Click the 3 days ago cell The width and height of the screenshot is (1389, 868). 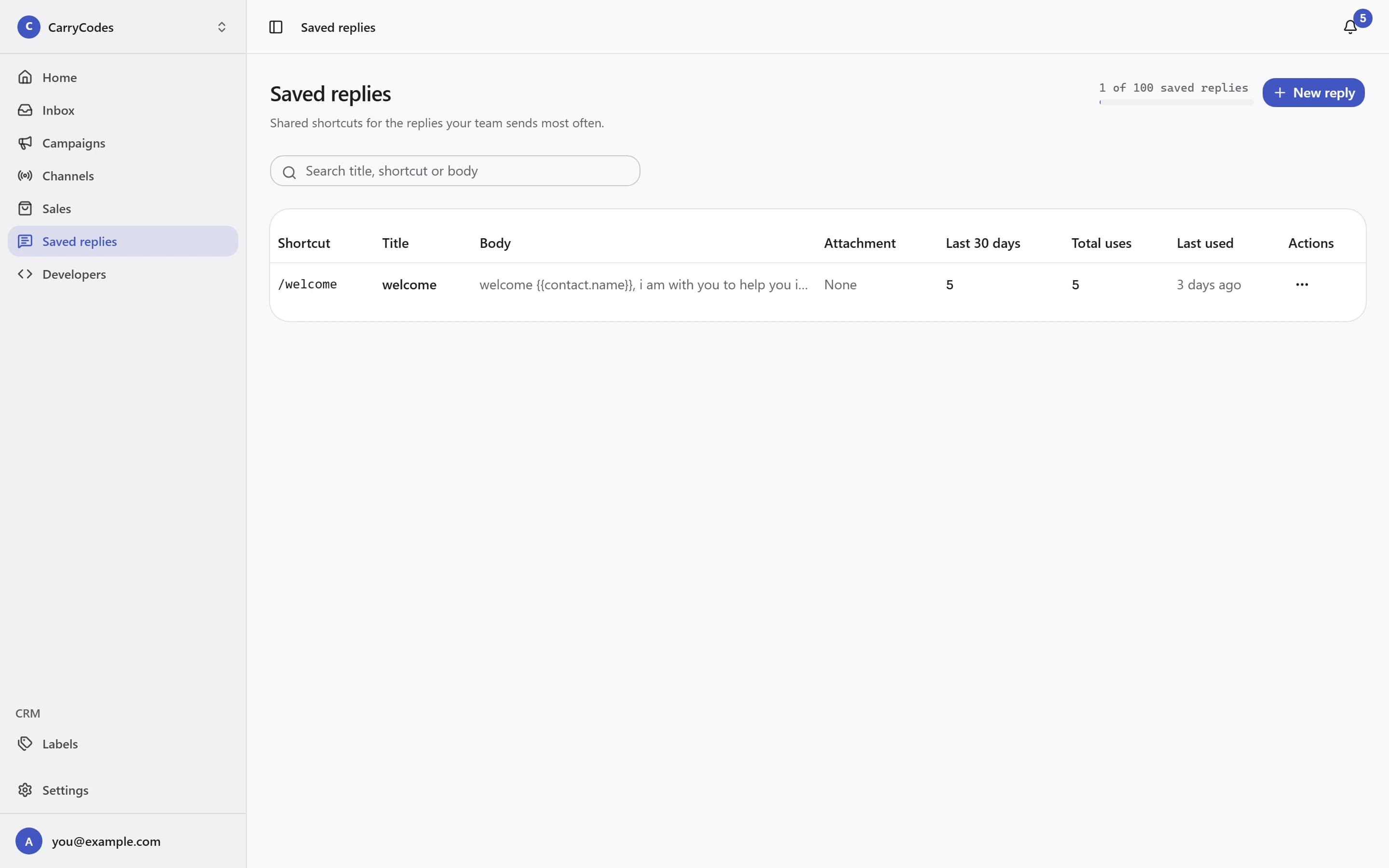tap(1209, 284)
